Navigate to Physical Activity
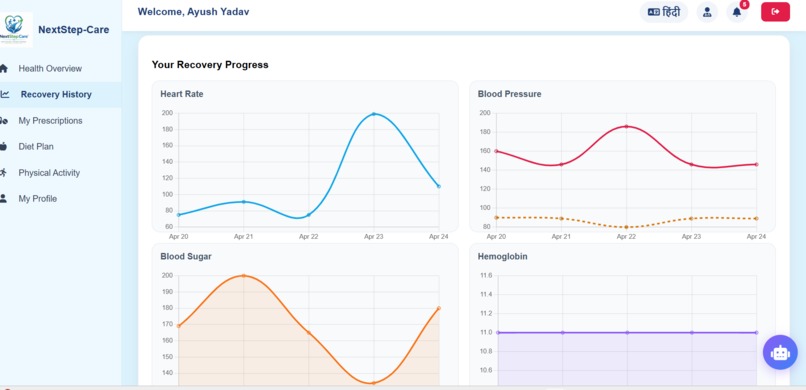This screenshot has height=390, width=806. [x=49, y=173]
